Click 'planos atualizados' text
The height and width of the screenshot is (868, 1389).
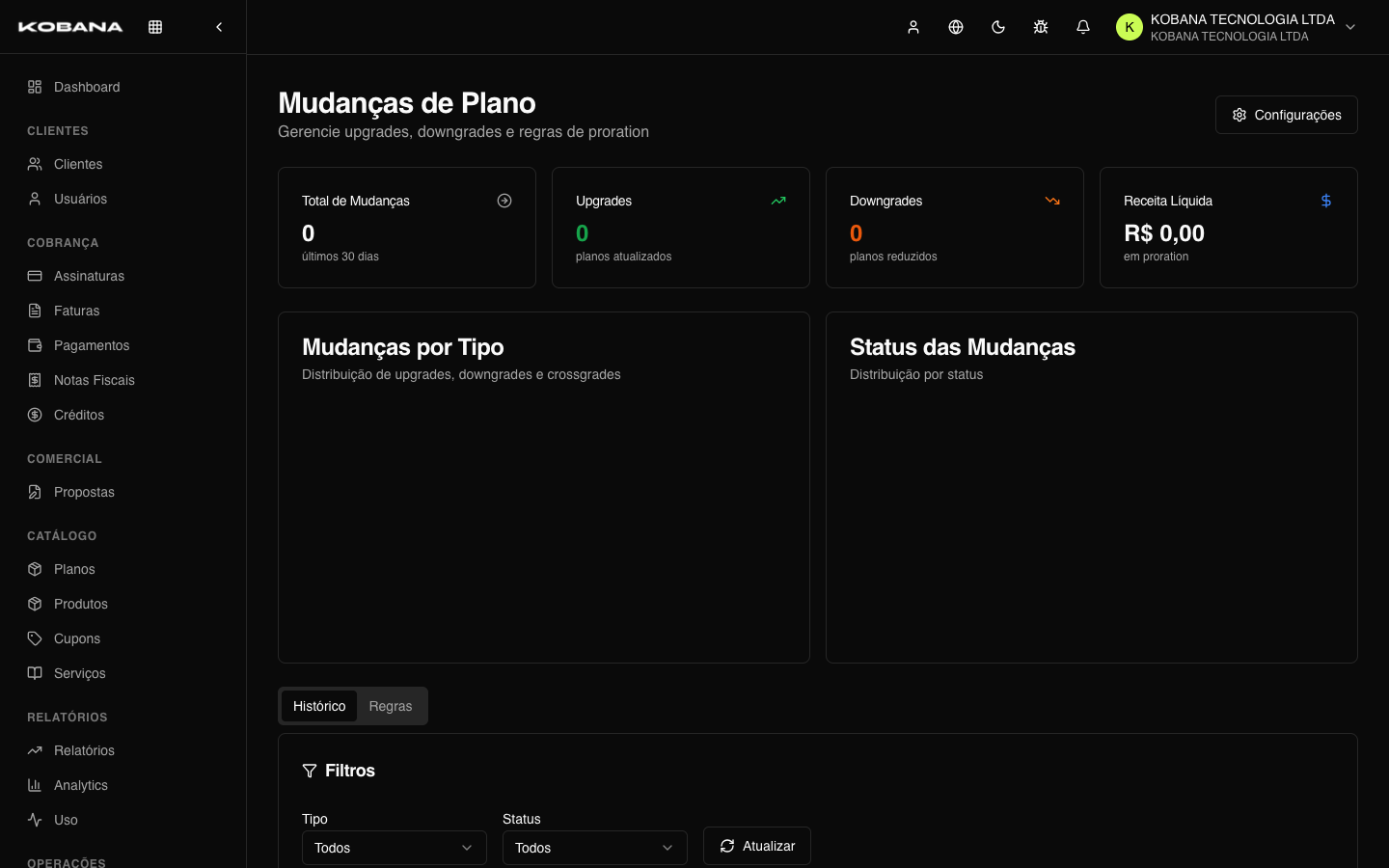[x=623, y=257]
